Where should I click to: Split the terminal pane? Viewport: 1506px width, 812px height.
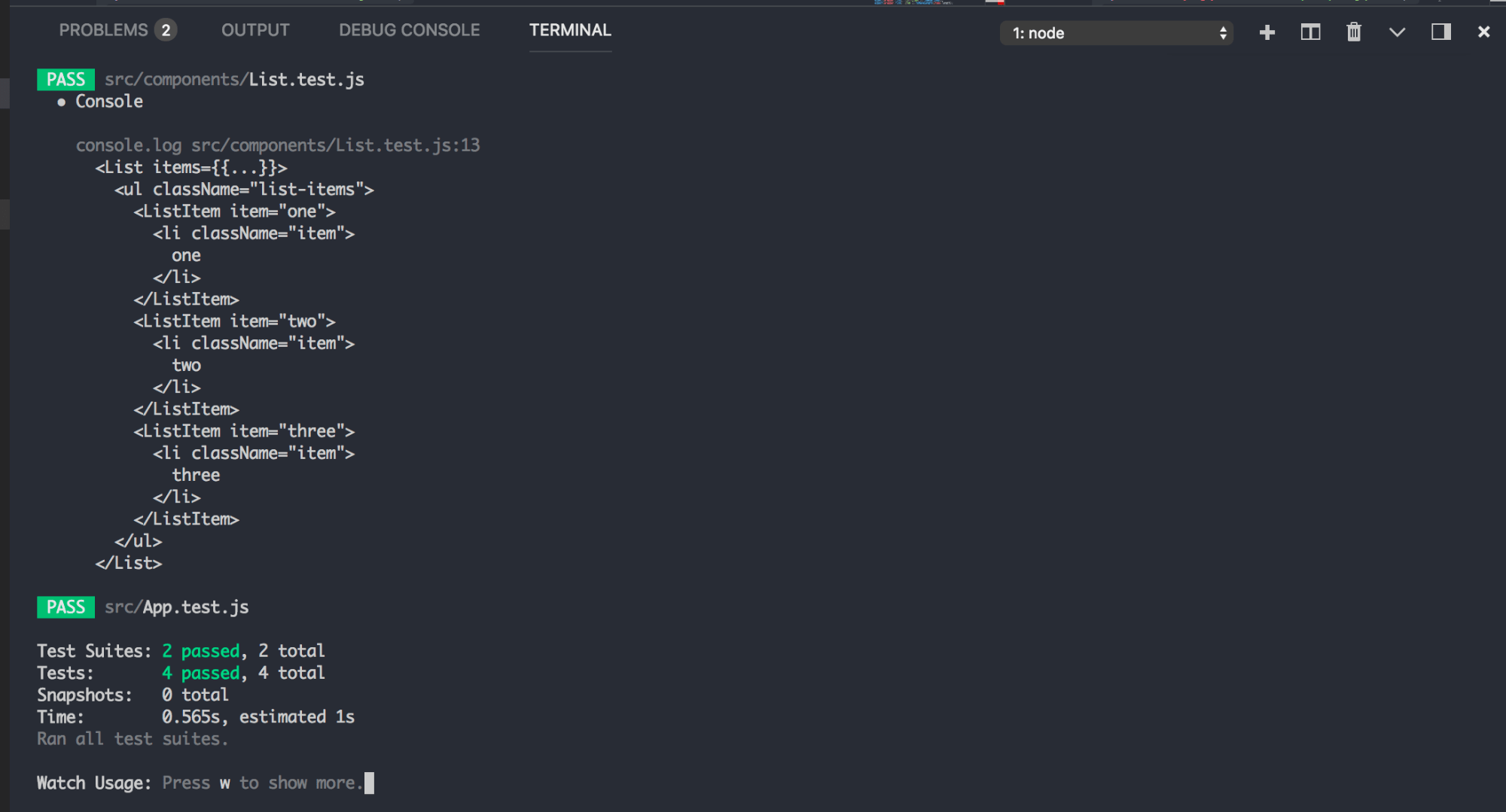1310,32
